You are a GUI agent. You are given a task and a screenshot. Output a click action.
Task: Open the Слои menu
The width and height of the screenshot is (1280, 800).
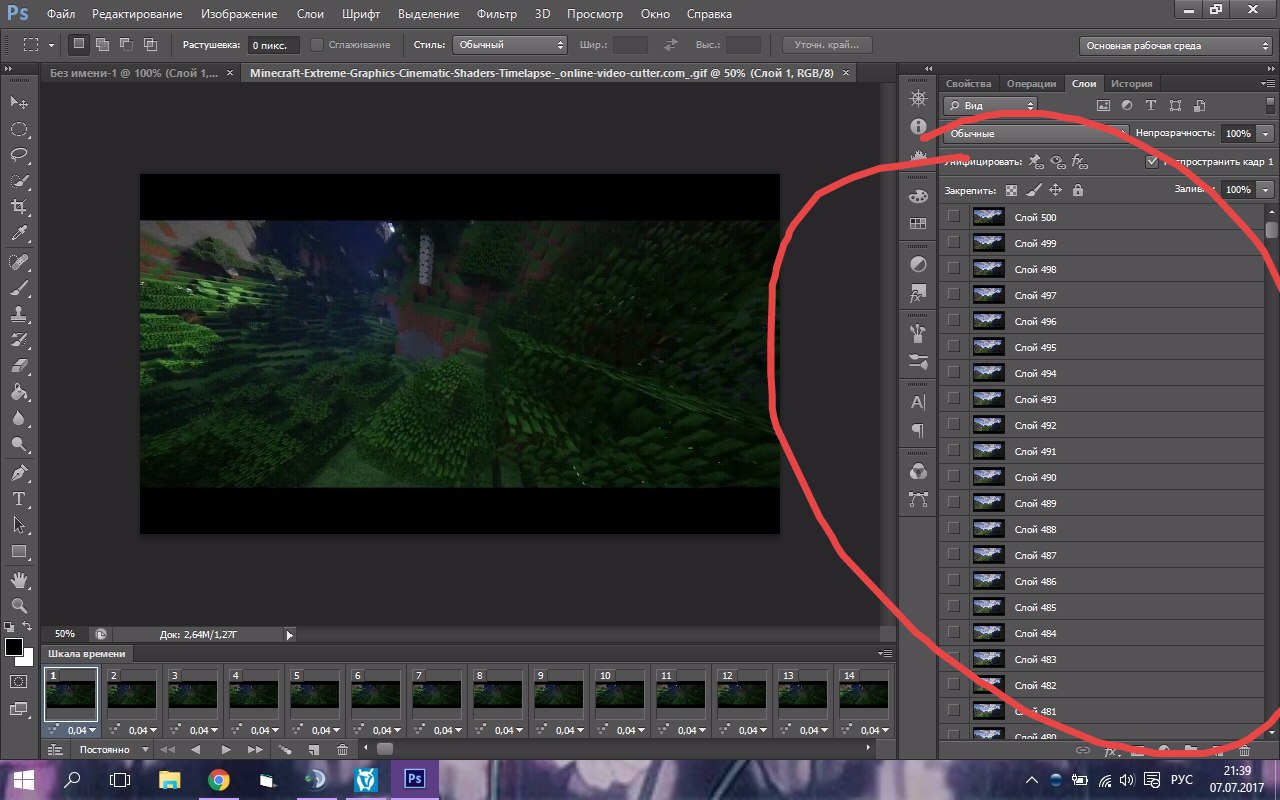pos(310,14)
